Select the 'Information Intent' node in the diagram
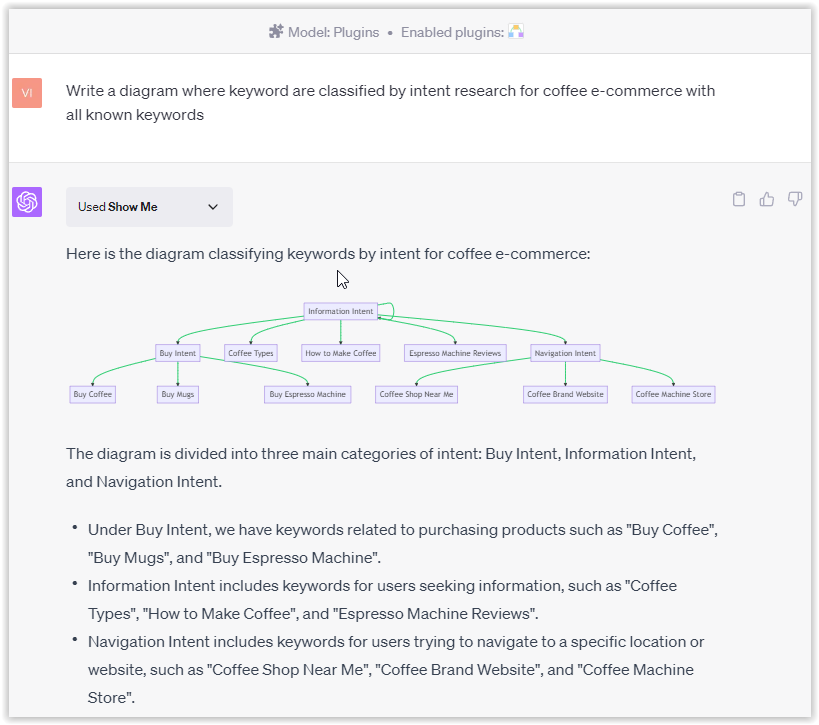The width and height of the screenshot is (819, 725). 340,311
